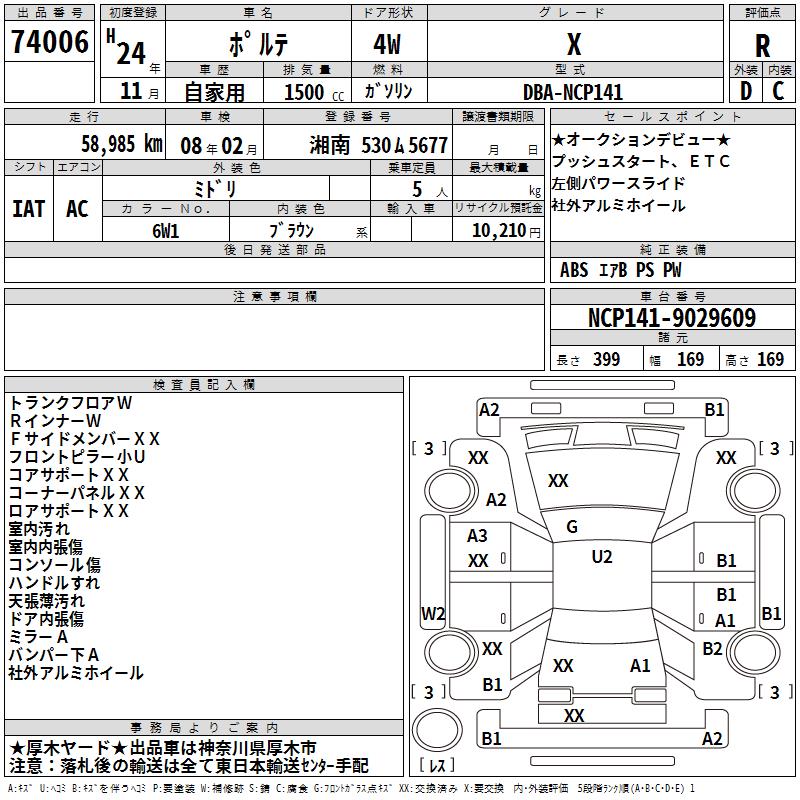Select 社外アルミホイール in the sales points box
800x800 pixels.
coord(618,206)
